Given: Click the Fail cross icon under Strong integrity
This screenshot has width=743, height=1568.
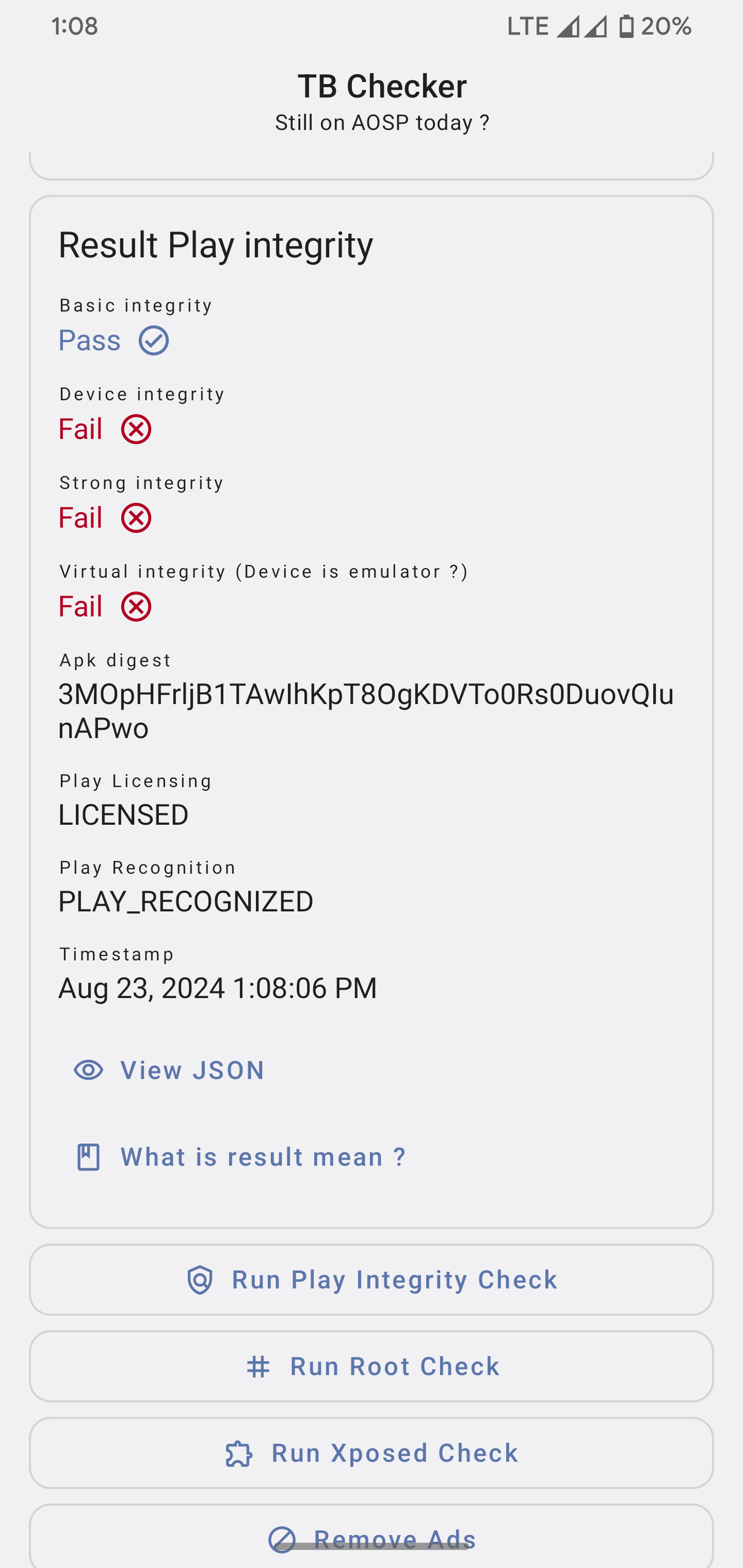Looking at the screenshot, I should point(135,518).
